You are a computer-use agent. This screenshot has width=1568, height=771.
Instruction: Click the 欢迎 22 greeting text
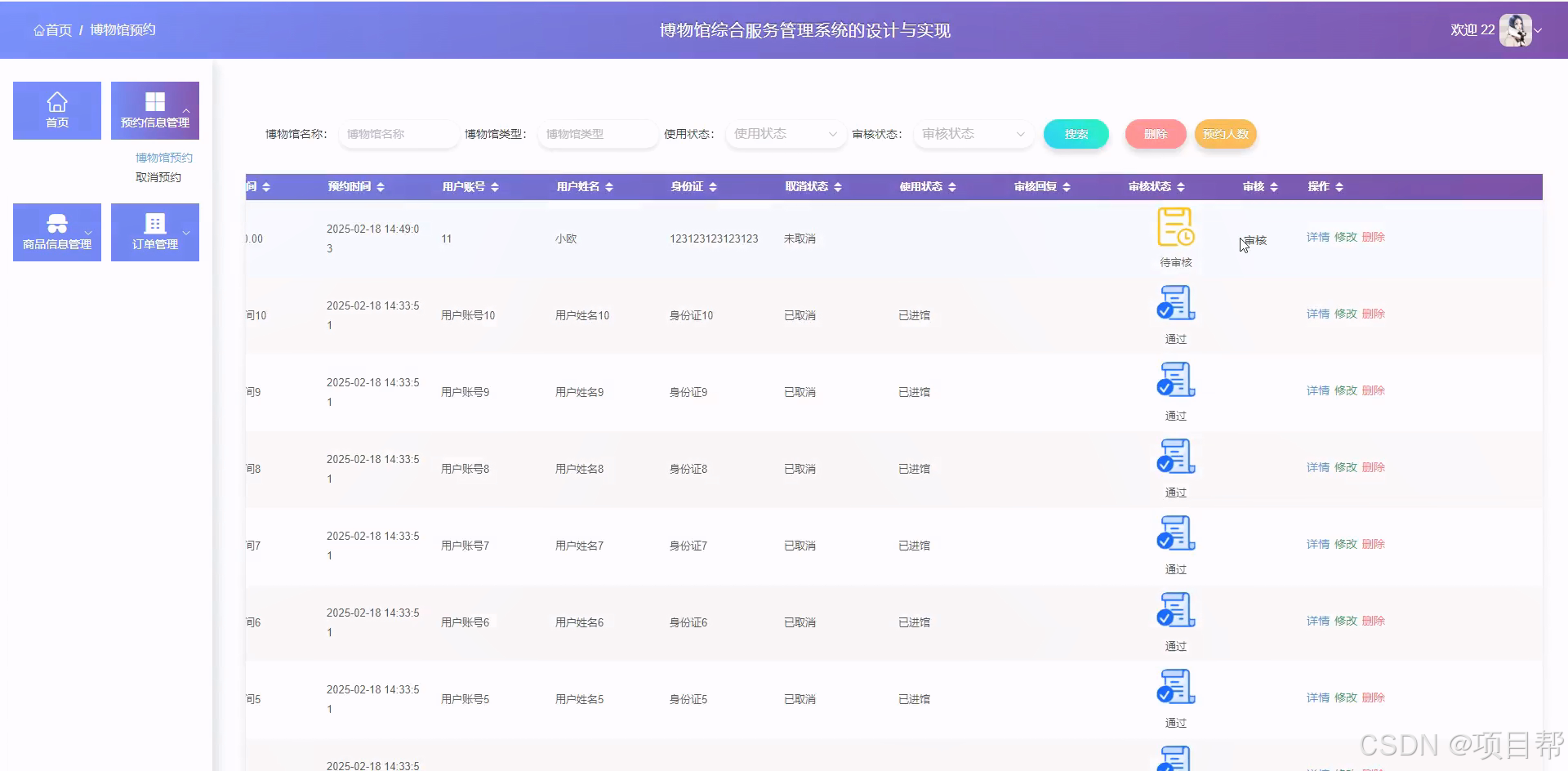click(x=1472, y=30)
